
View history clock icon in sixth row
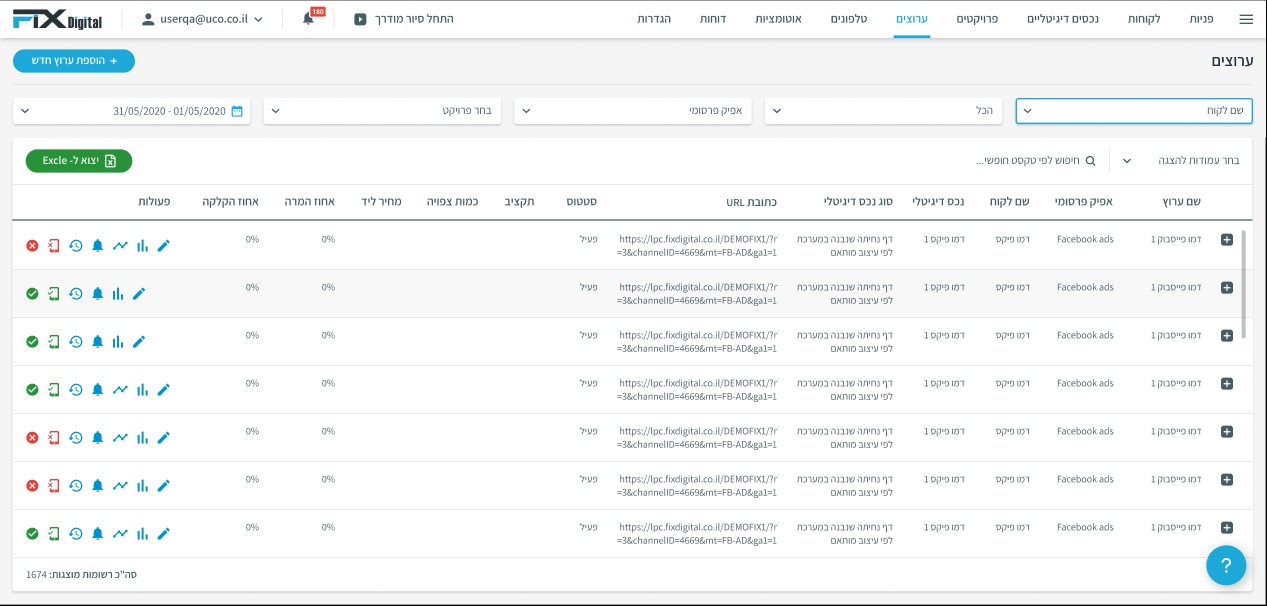tap(76, 485)
